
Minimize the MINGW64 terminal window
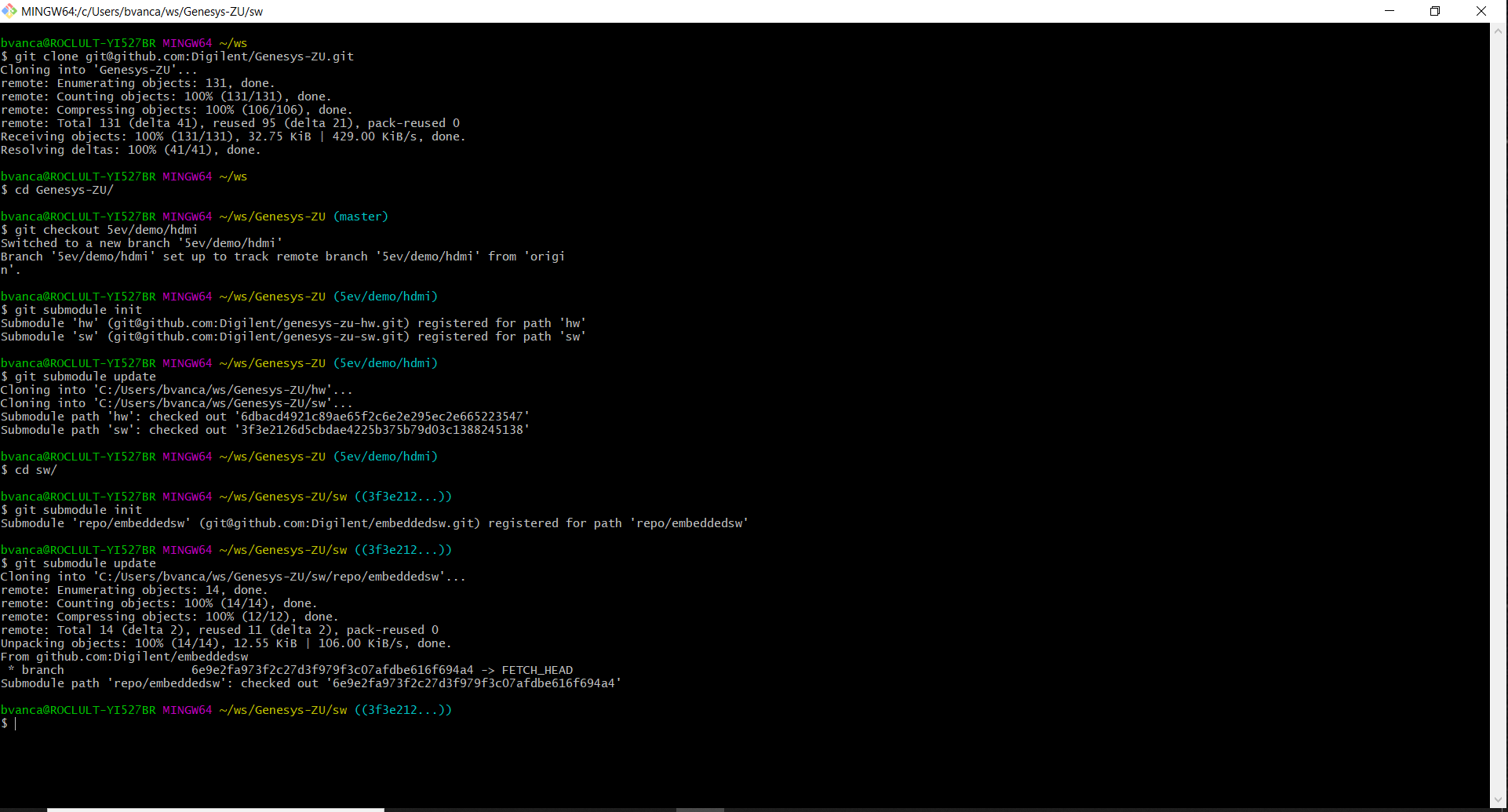click(x=1390, y=11)
